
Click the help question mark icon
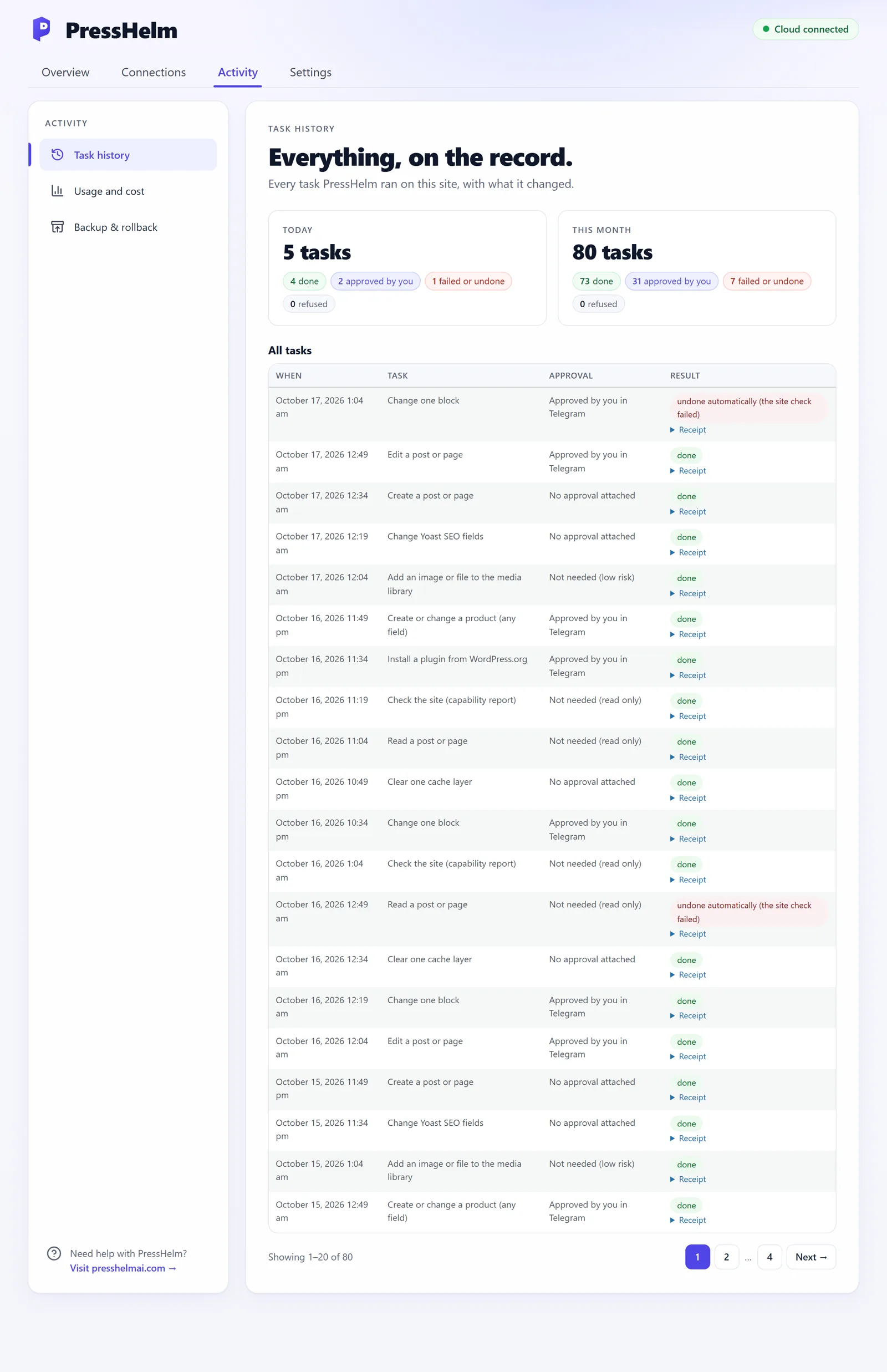(54, 1253)
